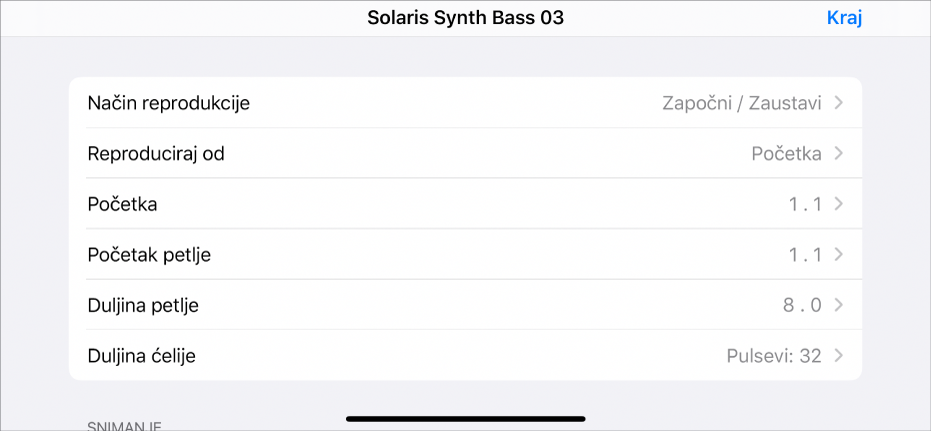Screen dimensions: 931x431
Task: Change the Započni / Zaustavi value
Action: point(741,103)
